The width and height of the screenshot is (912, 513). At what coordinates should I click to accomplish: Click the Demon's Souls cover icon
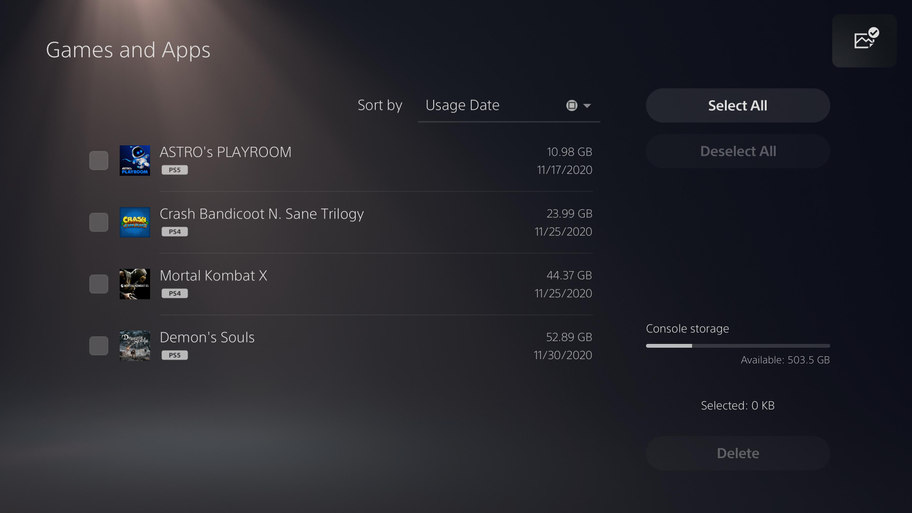point(135,345)
